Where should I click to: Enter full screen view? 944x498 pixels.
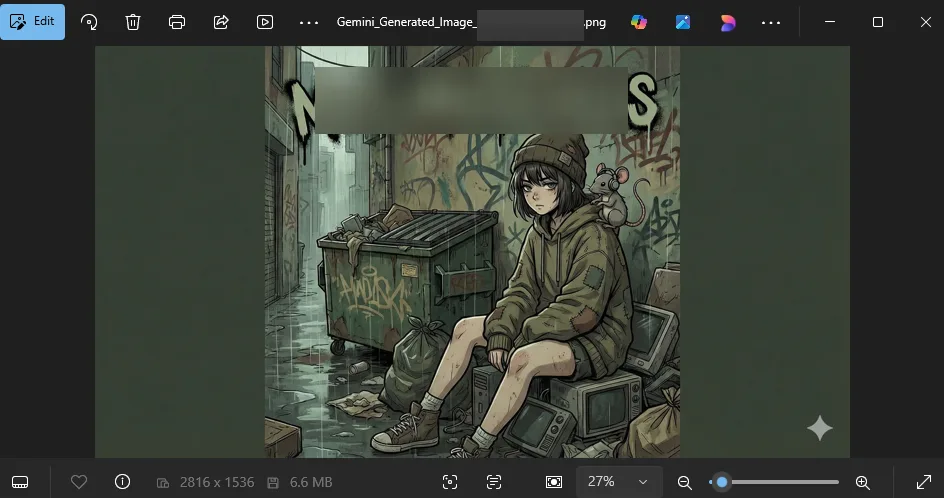(923, 482)
